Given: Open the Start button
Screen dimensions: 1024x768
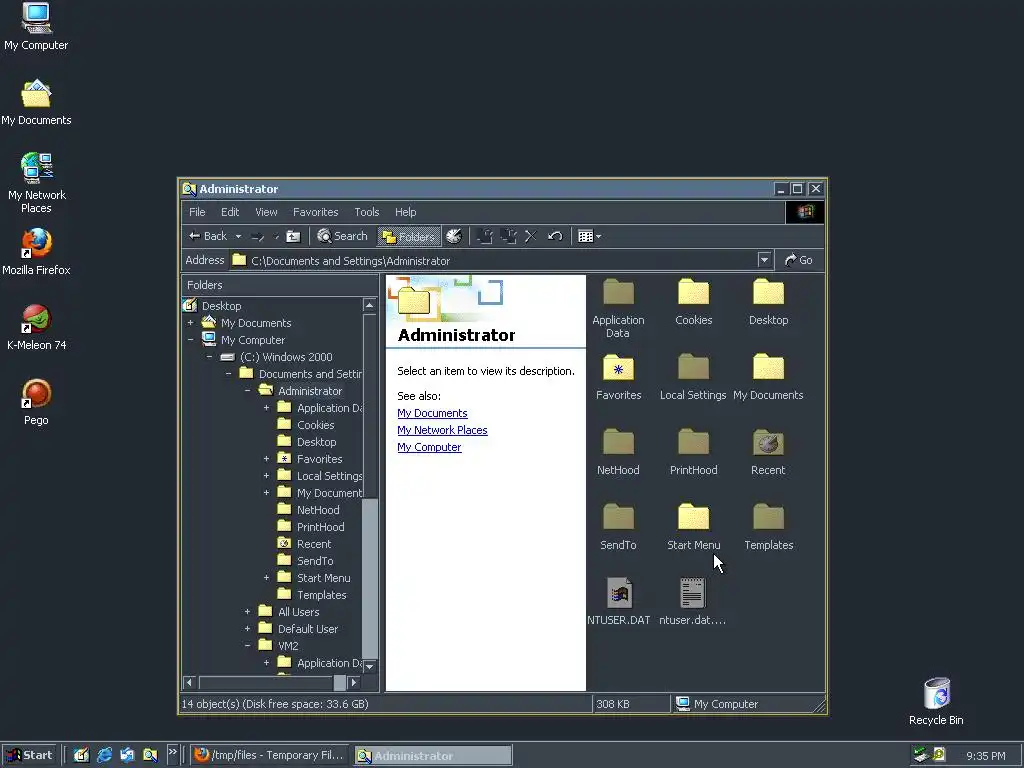Looking at the screenshot, I should click(x=29, y=756).
